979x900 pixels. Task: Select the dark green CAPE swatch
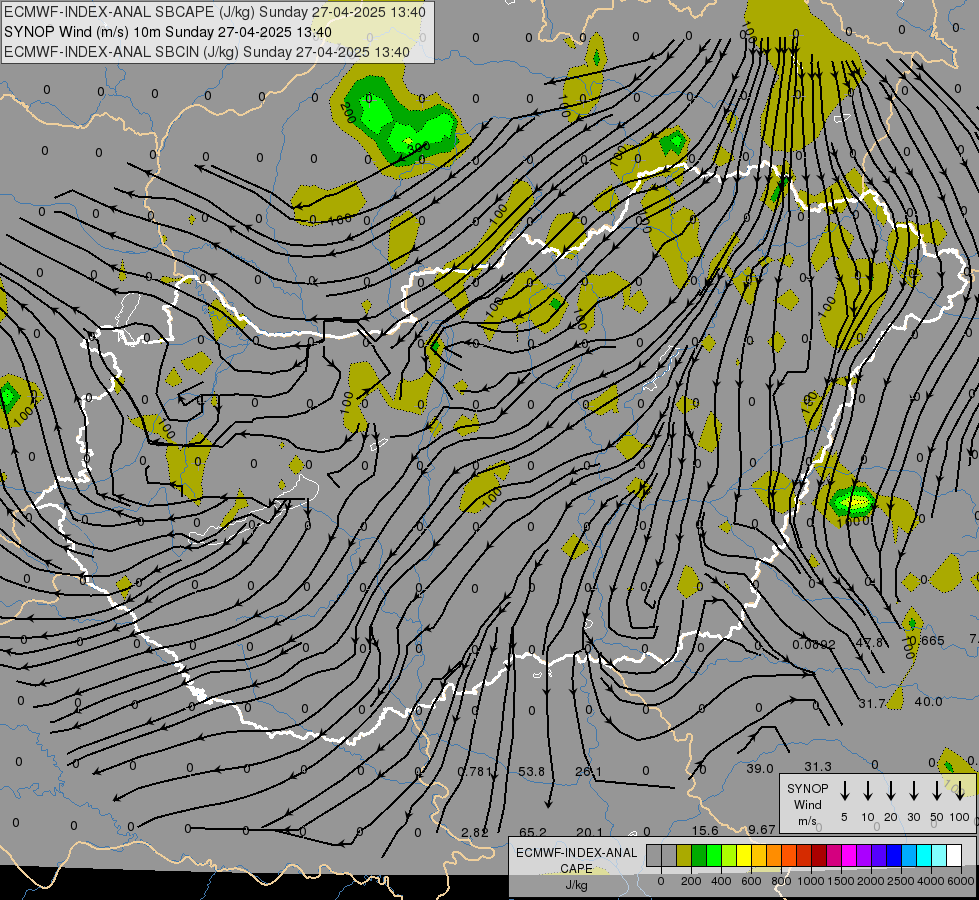699,855
